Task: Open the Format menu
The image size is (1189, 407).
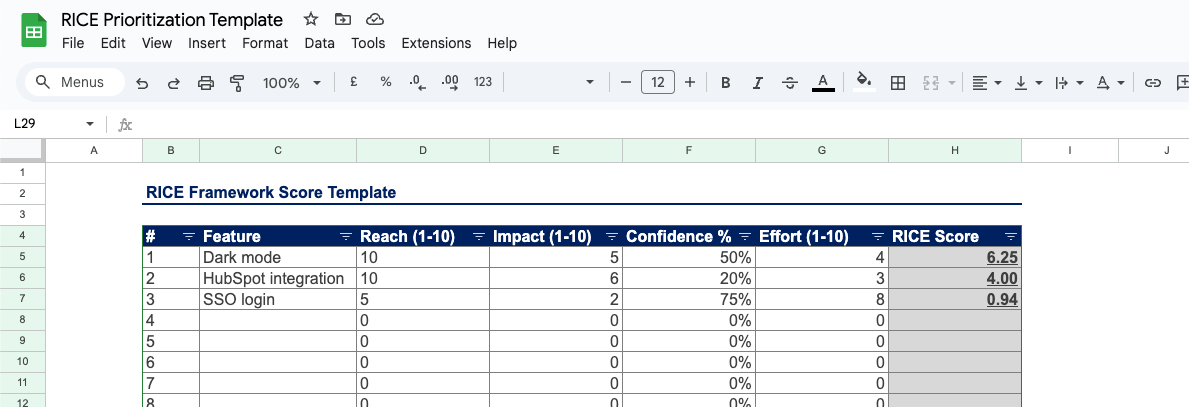Action: pos(265,43)
